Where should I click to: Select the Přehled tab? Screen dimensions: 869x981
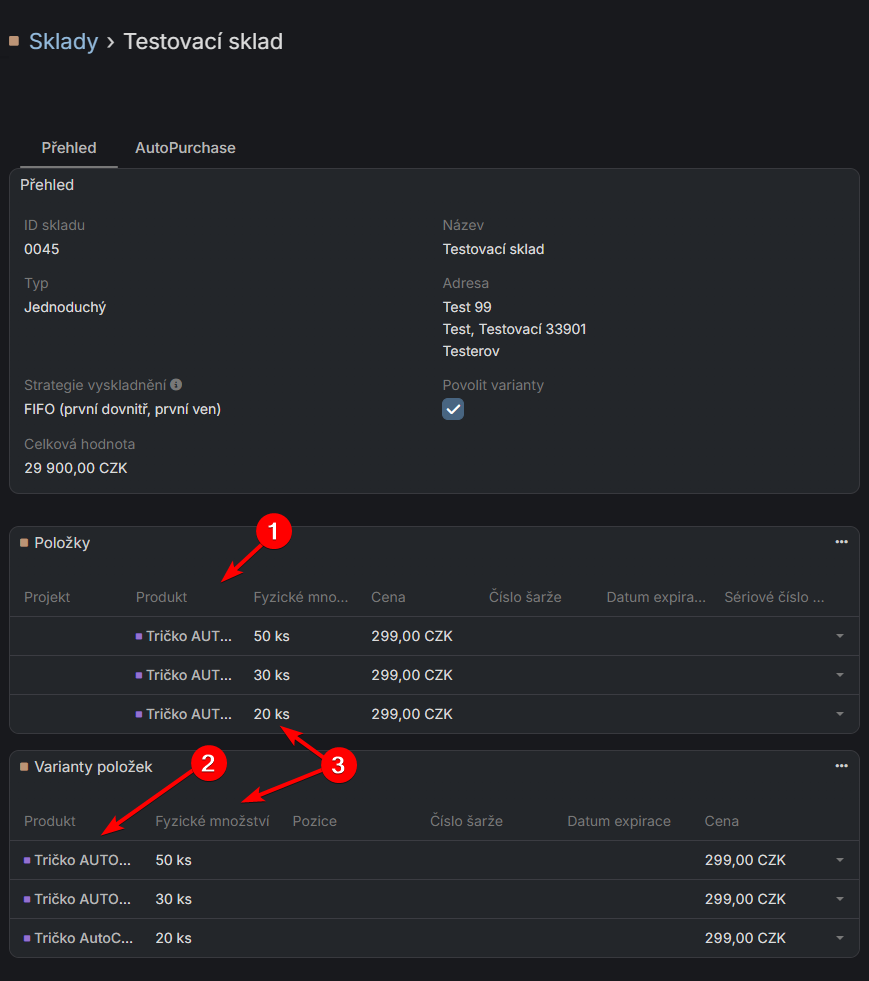pyautogui.click(x=69, y=148)
